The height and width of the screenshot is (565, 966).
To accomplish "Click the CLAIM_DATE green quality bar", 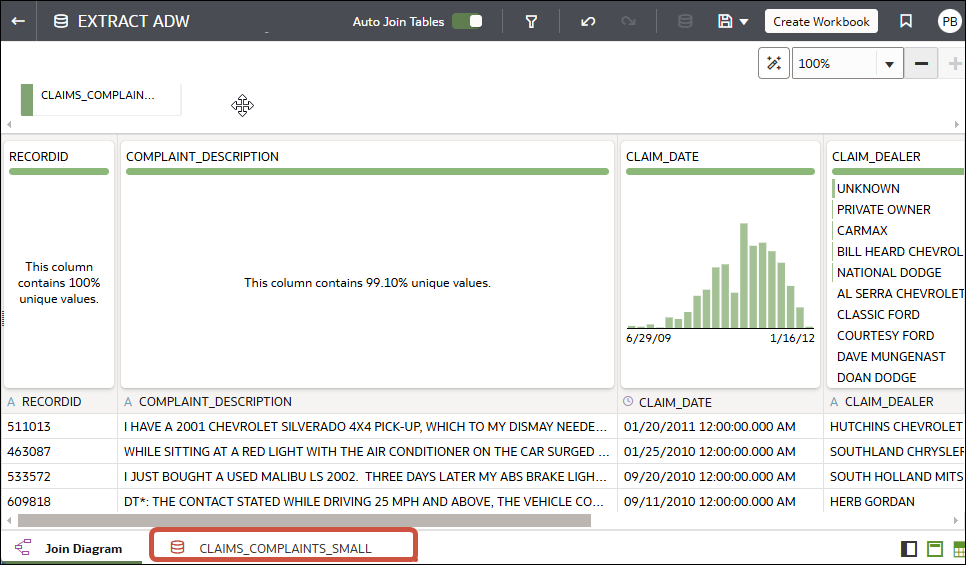I will (x=720, y=171).
